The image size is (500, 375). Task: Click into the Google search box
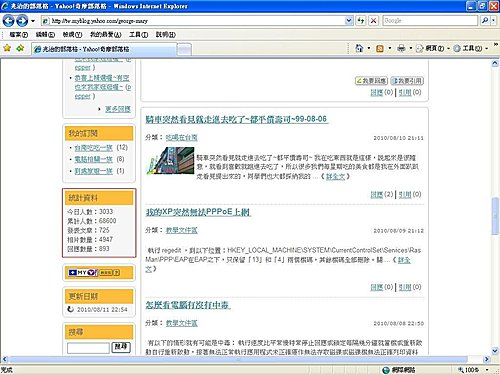(430, 21)
